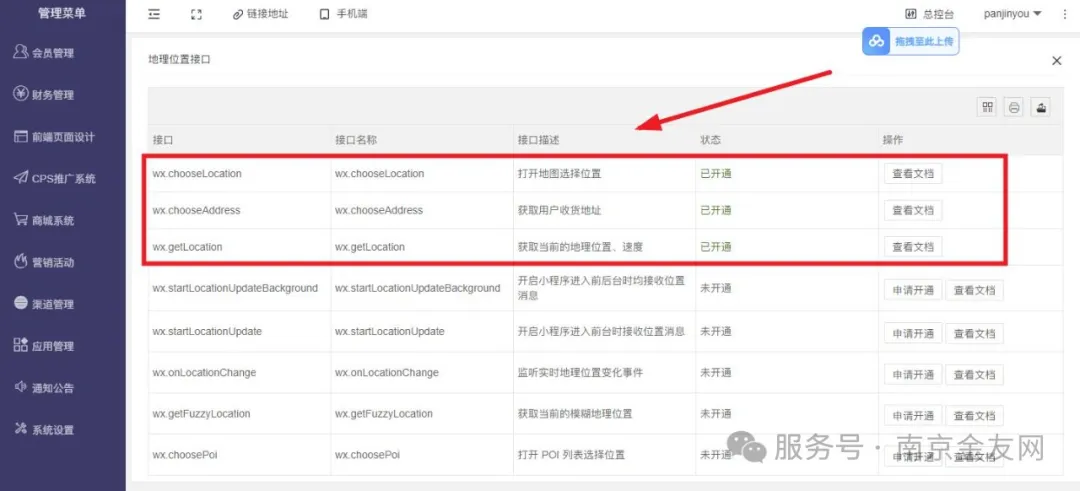The width and height of the screenshot is (1080, 491).
Task: Open 前端页面设计 in the sidebar
Action: pos(54,136)
